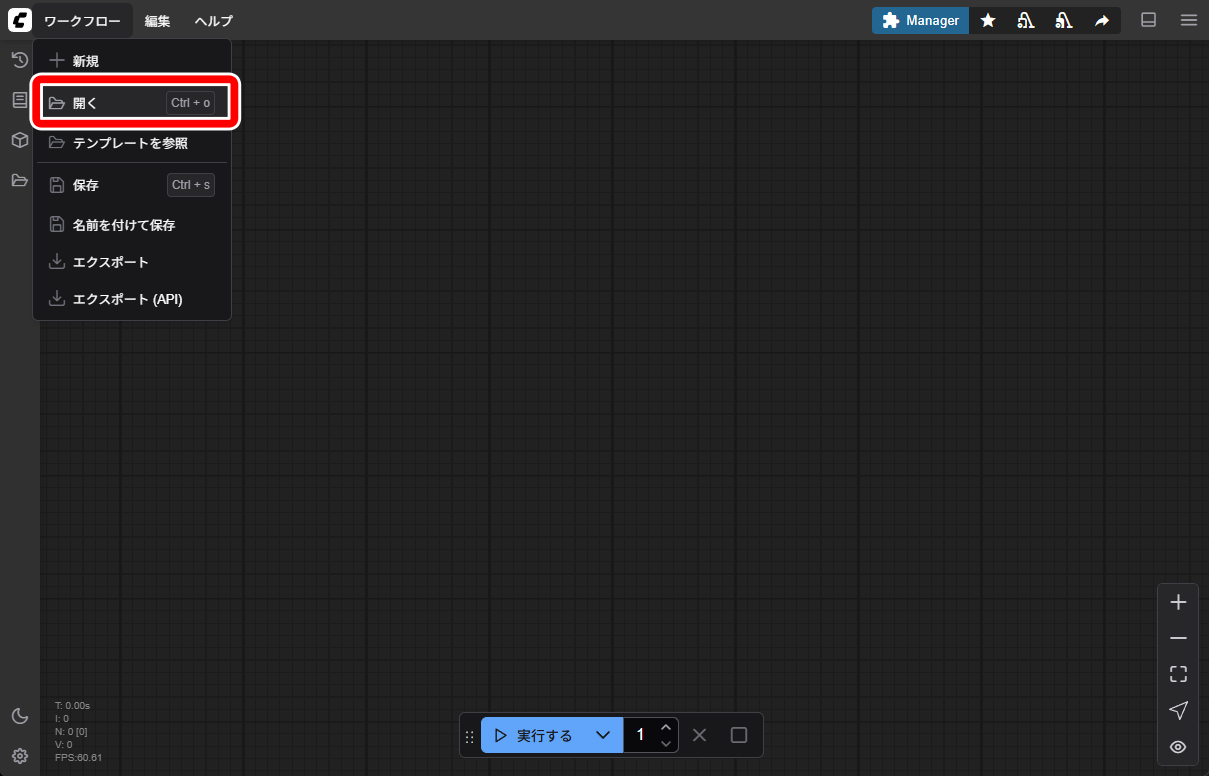Open the workflows folder sidebar icon
This screenshot has width=1209, height=776.
19,180
